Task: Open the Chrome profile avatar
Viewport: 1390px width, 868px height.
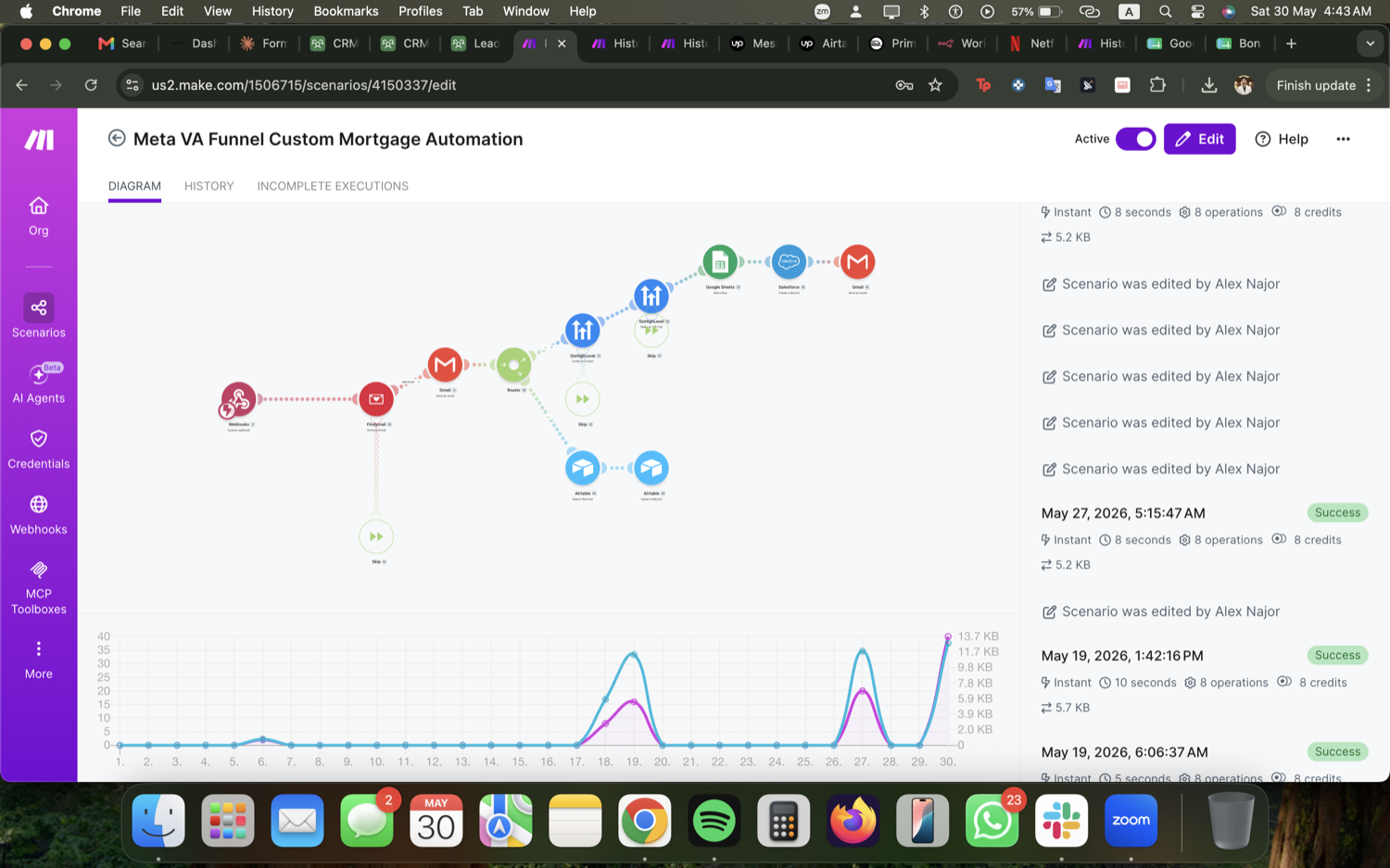Action: (1244, 85)
